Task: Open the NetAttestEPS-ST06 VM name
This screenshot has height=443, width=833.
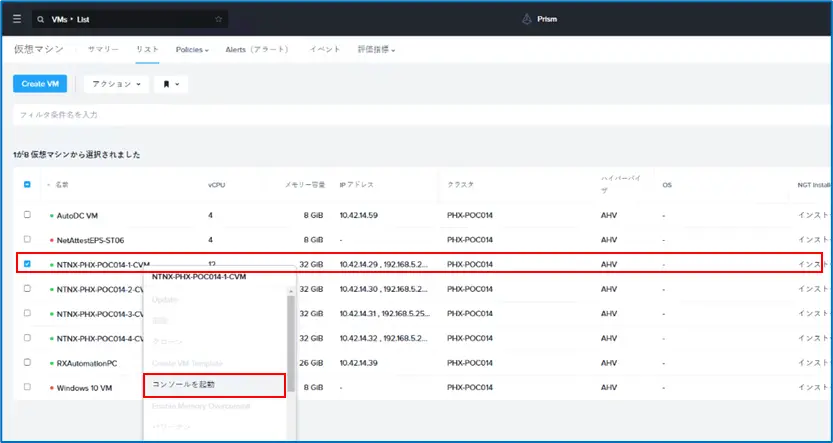Action: pos(90,240)
